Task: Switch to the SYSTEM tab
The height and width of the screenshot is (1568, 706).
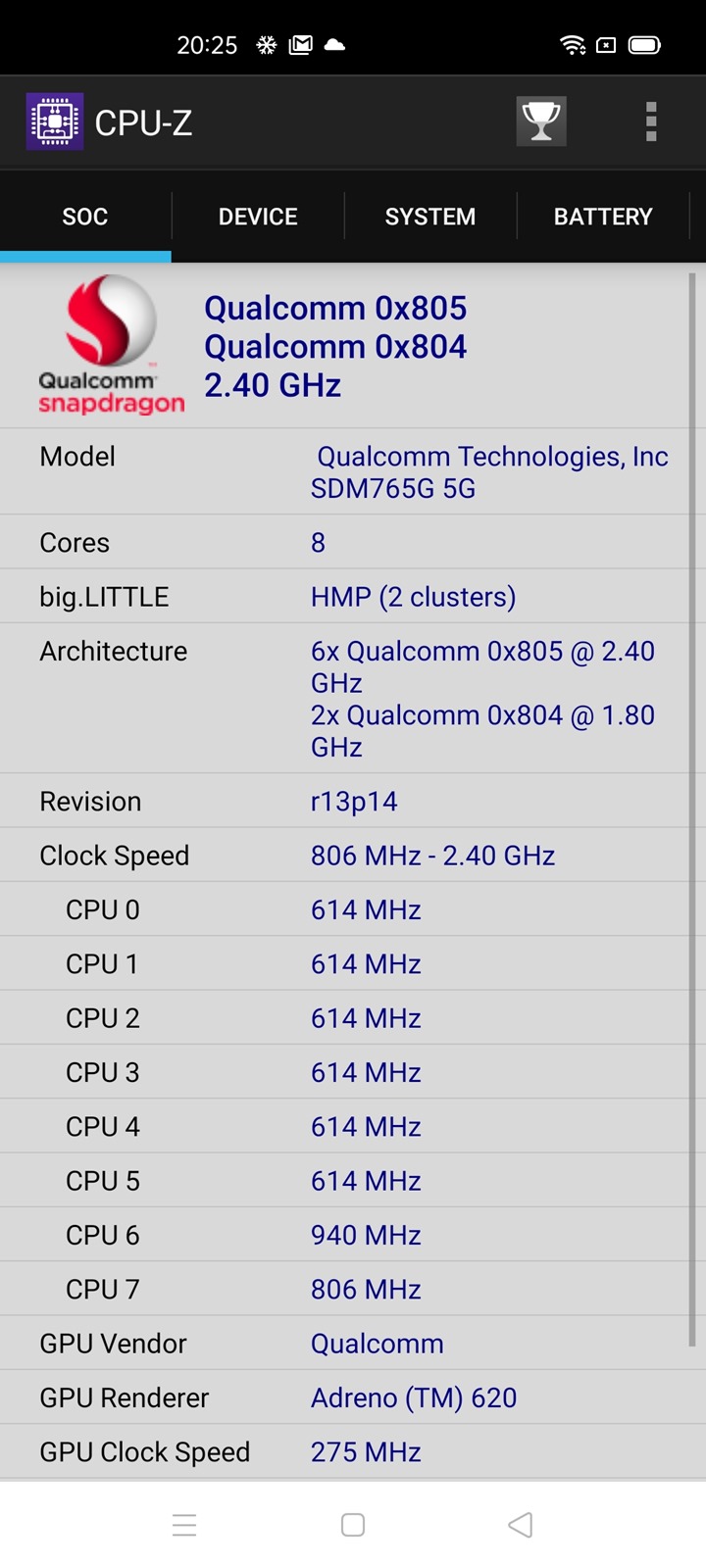Action: point(430,217)
